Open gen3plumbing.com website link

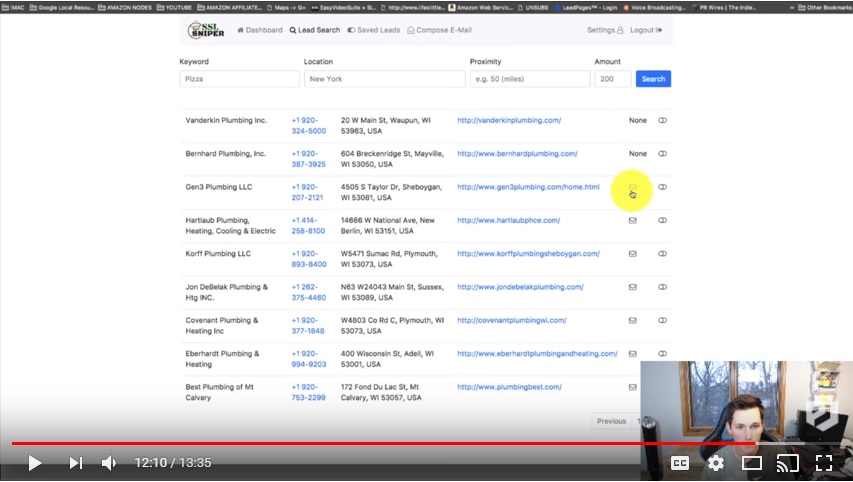(x=528, y=187)
